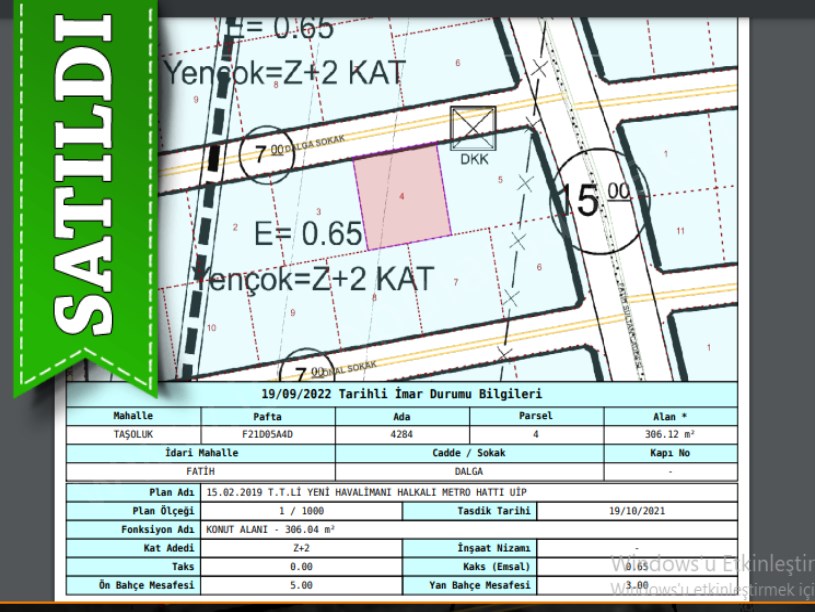The image size is (815, 612).
Task: Select the KONUT ALANI function cell
Action: pyautogui.click(x=271, y=529)
